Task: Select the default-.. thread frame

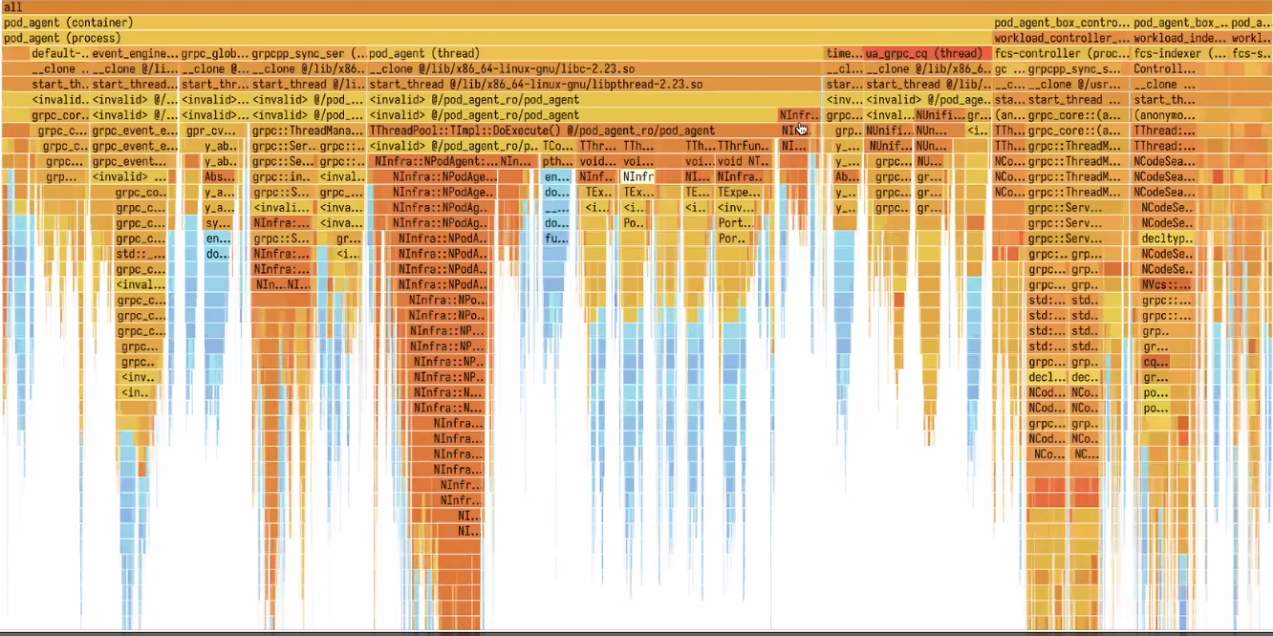Action: point(60,54)
